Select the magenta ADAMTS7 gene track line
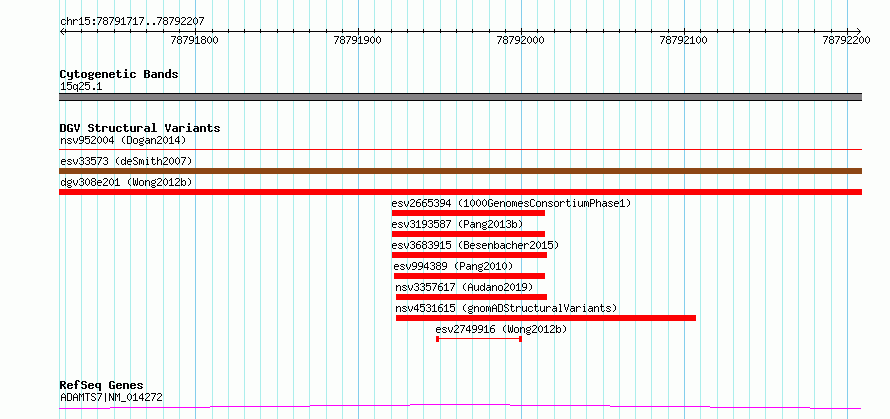The image size is (890, 419). coord(460,407)
